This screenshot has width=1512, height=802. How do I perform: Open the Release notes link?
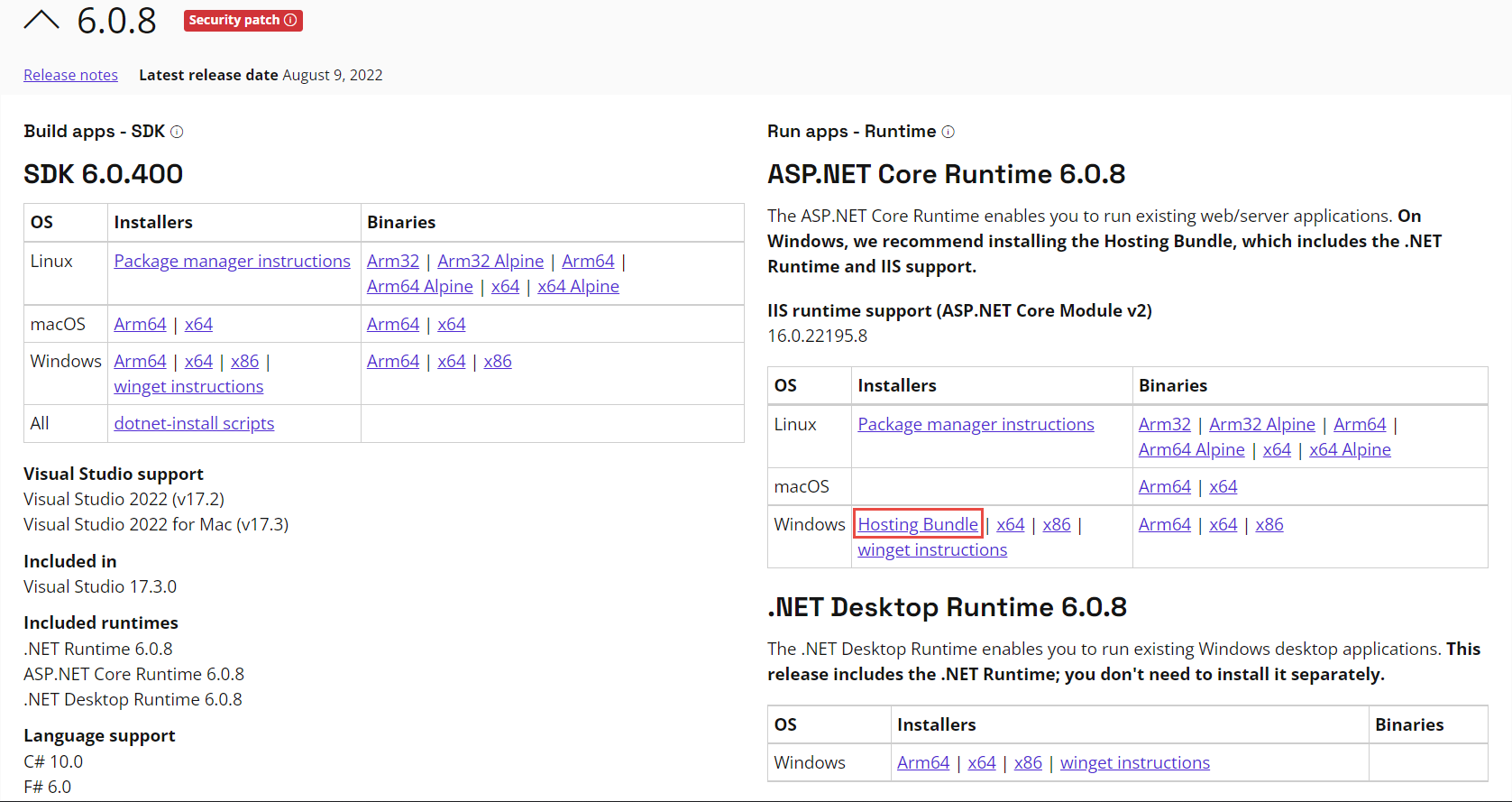pos(70,75)
